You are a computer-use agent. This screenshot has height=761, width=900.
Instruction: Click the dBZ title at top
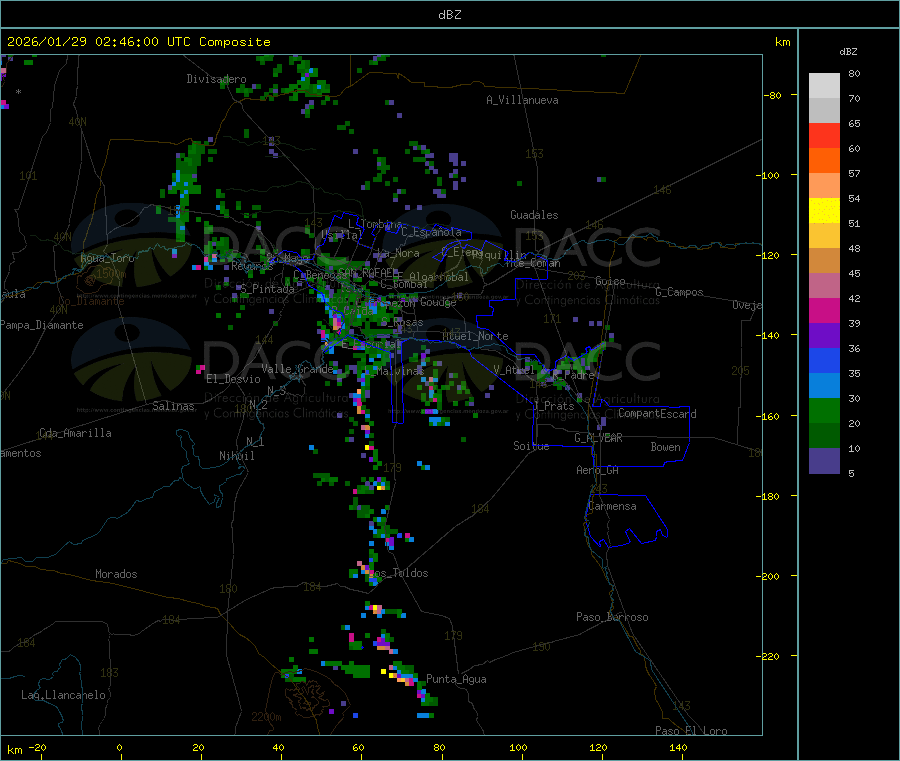(x=449, y=15)
